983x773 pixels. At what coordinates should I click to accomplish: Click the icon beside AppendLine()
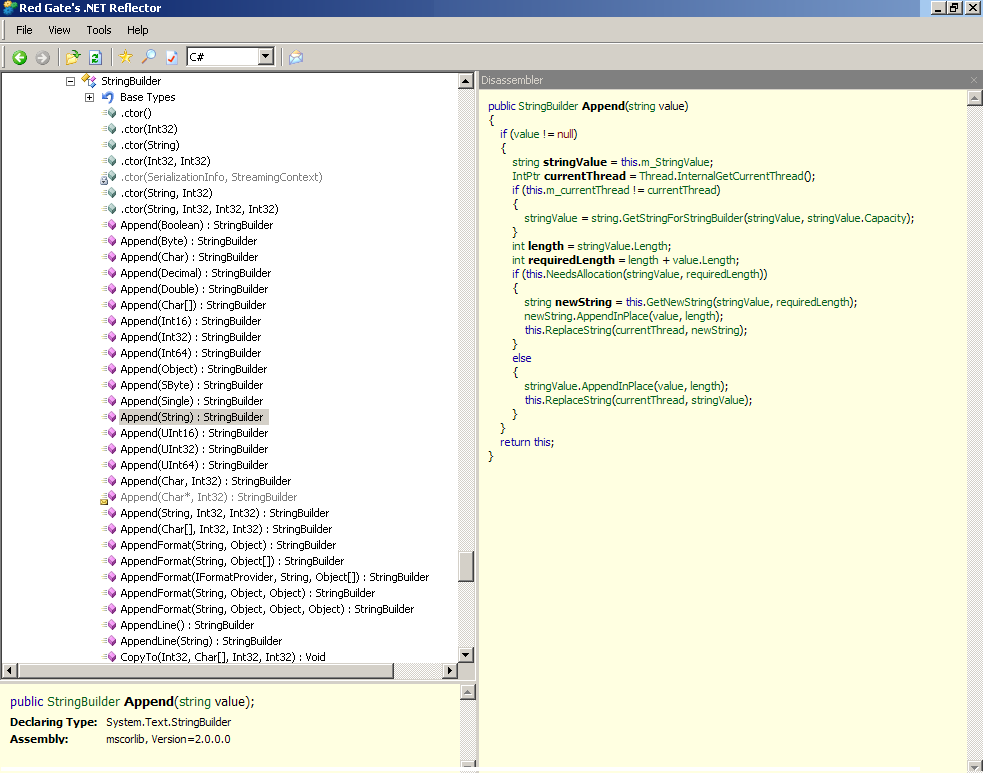coord(110,625)
